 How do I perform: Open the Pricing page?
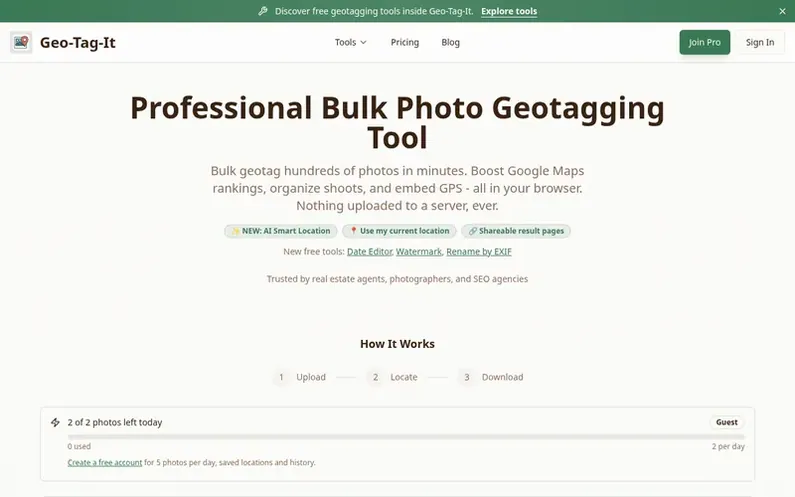[405, 43]
